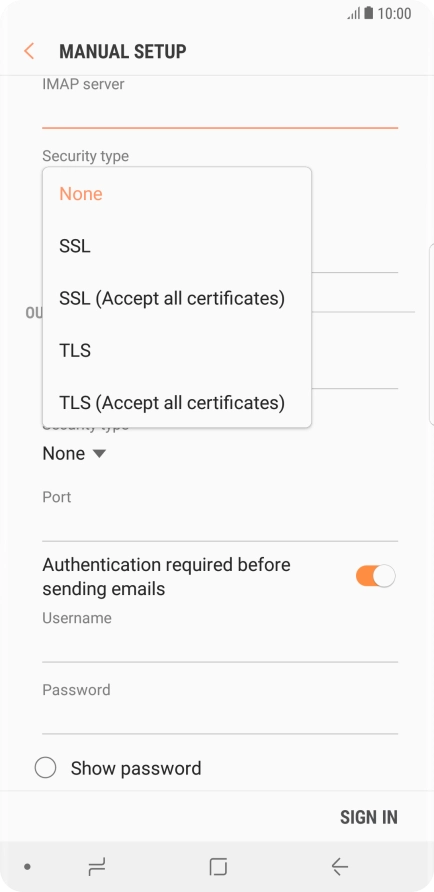434x892 pixels.
Task: Select SSL (Accept all certificates) option
Action: pos(177,298)
